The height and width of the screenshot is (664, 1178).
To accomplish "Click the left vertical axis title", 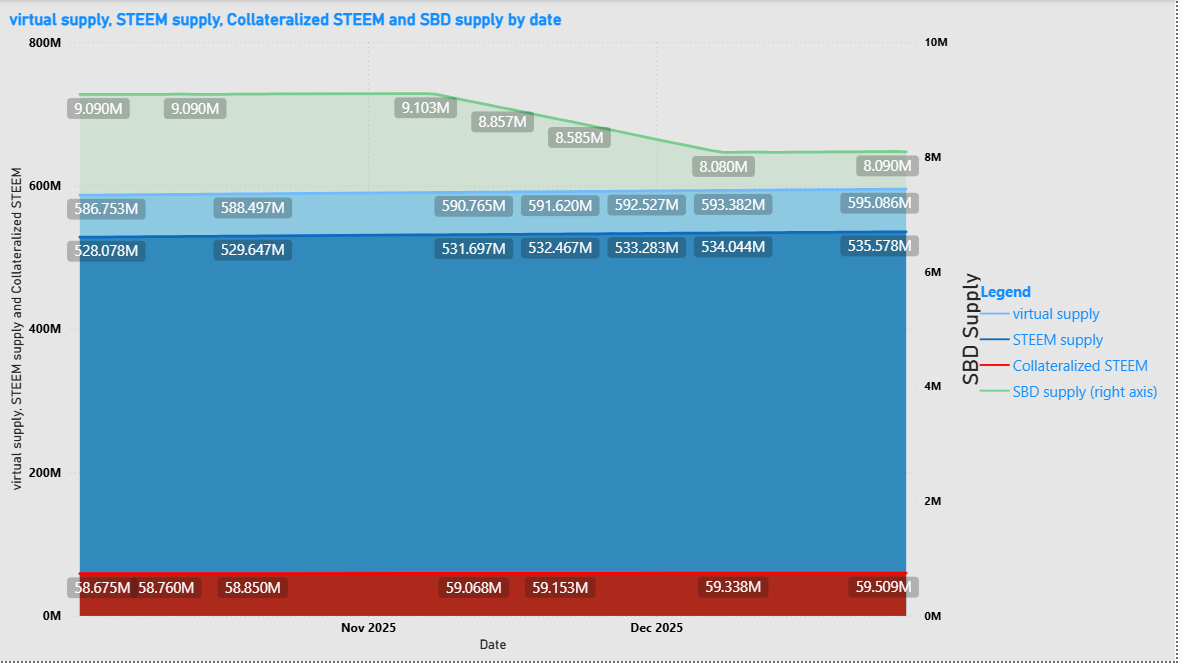I will [x=17, y=329].
